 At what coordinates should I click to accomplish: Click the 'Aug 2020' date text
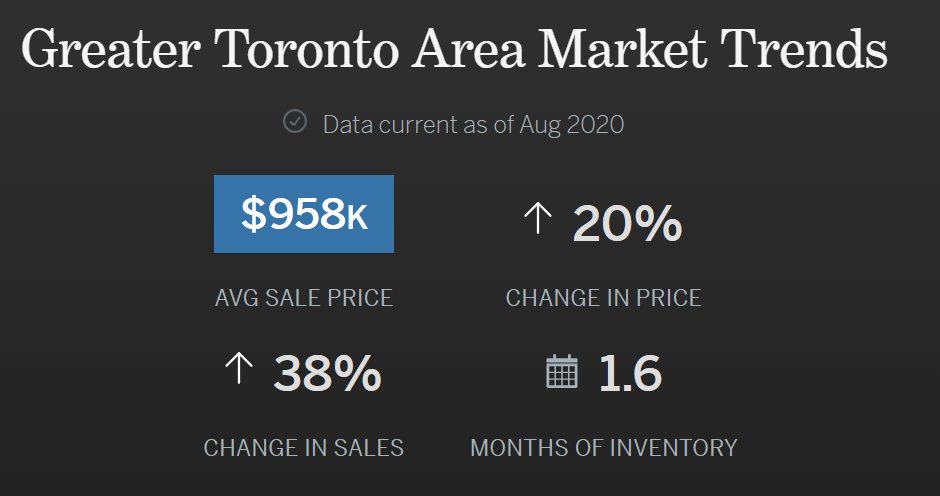point(572,125)
